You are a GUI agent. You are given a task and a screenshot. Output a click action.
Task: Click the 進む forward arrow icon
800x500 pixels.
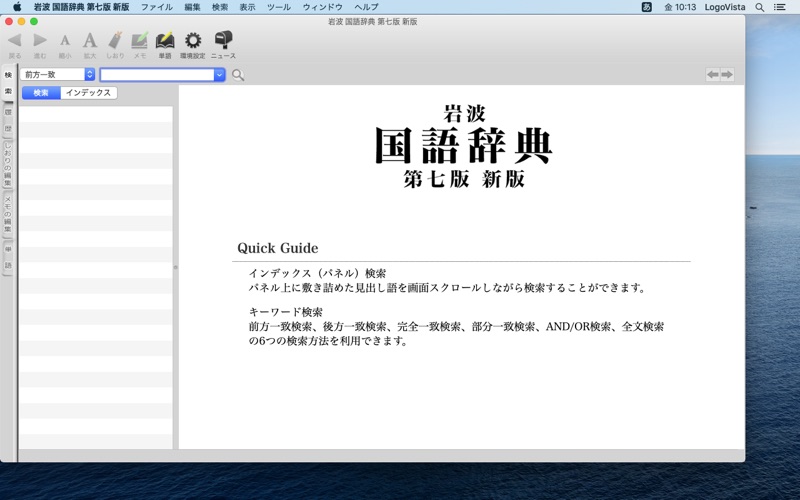pos(40,41)
